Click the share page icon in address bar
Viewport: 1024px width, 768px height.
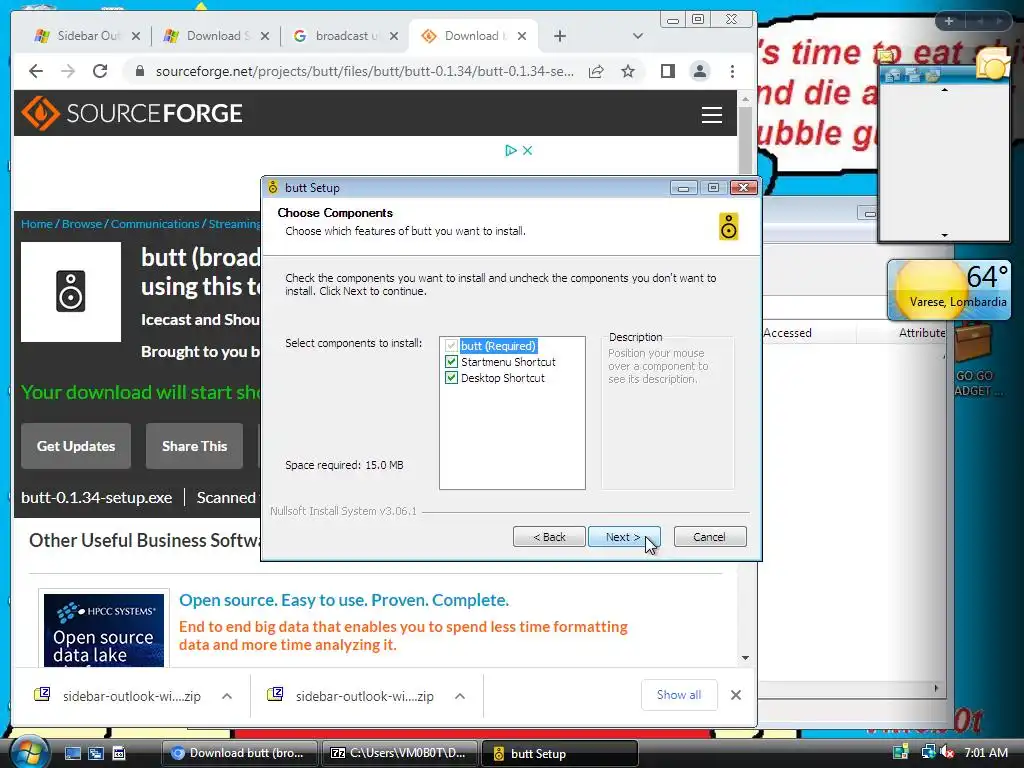[x=596, y=71]
